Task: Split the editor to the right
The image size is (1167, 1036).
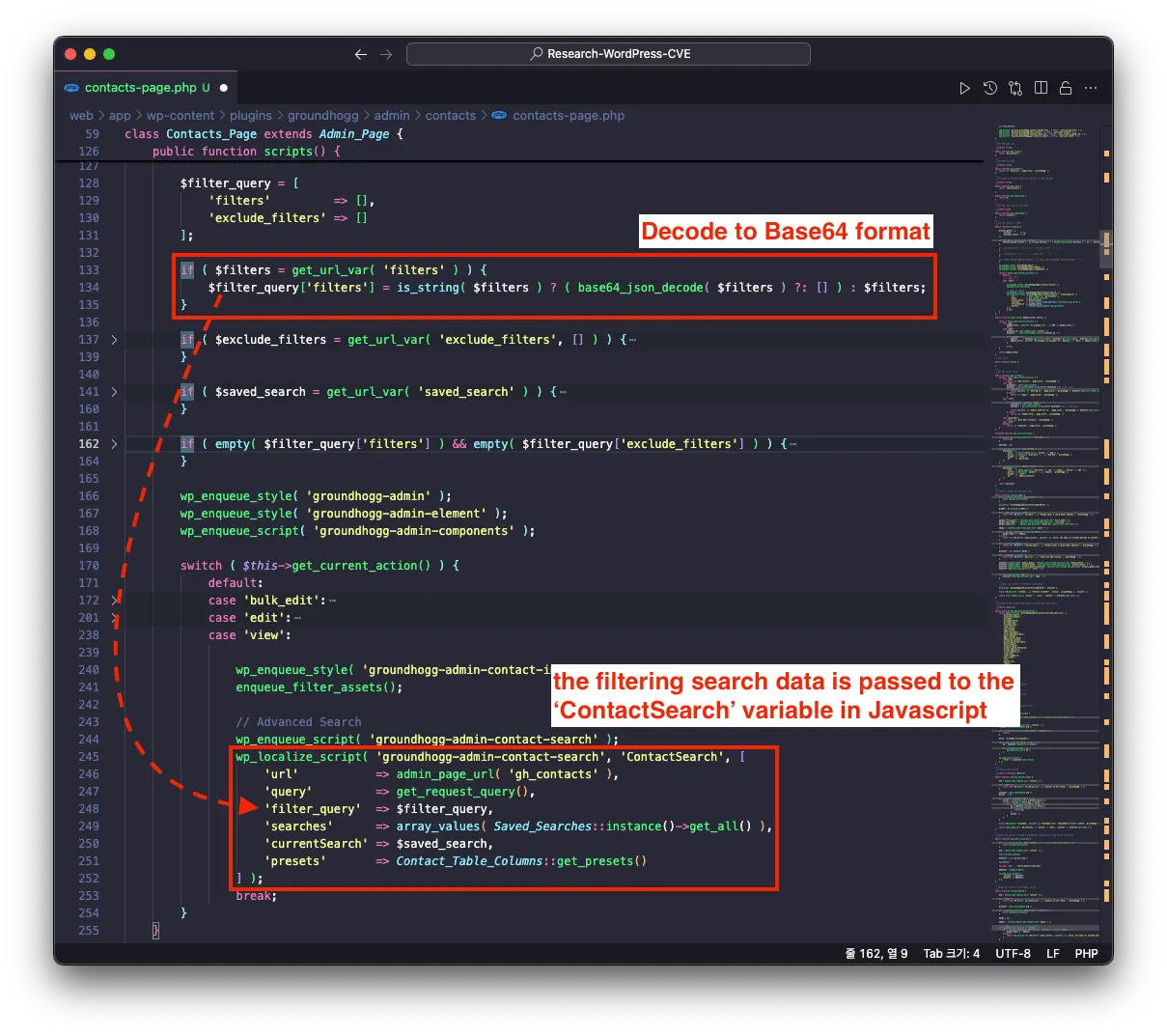Action: tap(1041, 88)
